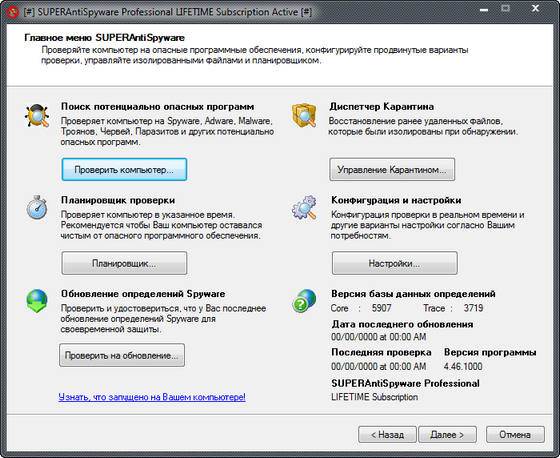The width and height of the screenshot is (560, 458).
Task: Click the Главное меню SUPERAntiSpyware heading
Action: pos(104,38)
